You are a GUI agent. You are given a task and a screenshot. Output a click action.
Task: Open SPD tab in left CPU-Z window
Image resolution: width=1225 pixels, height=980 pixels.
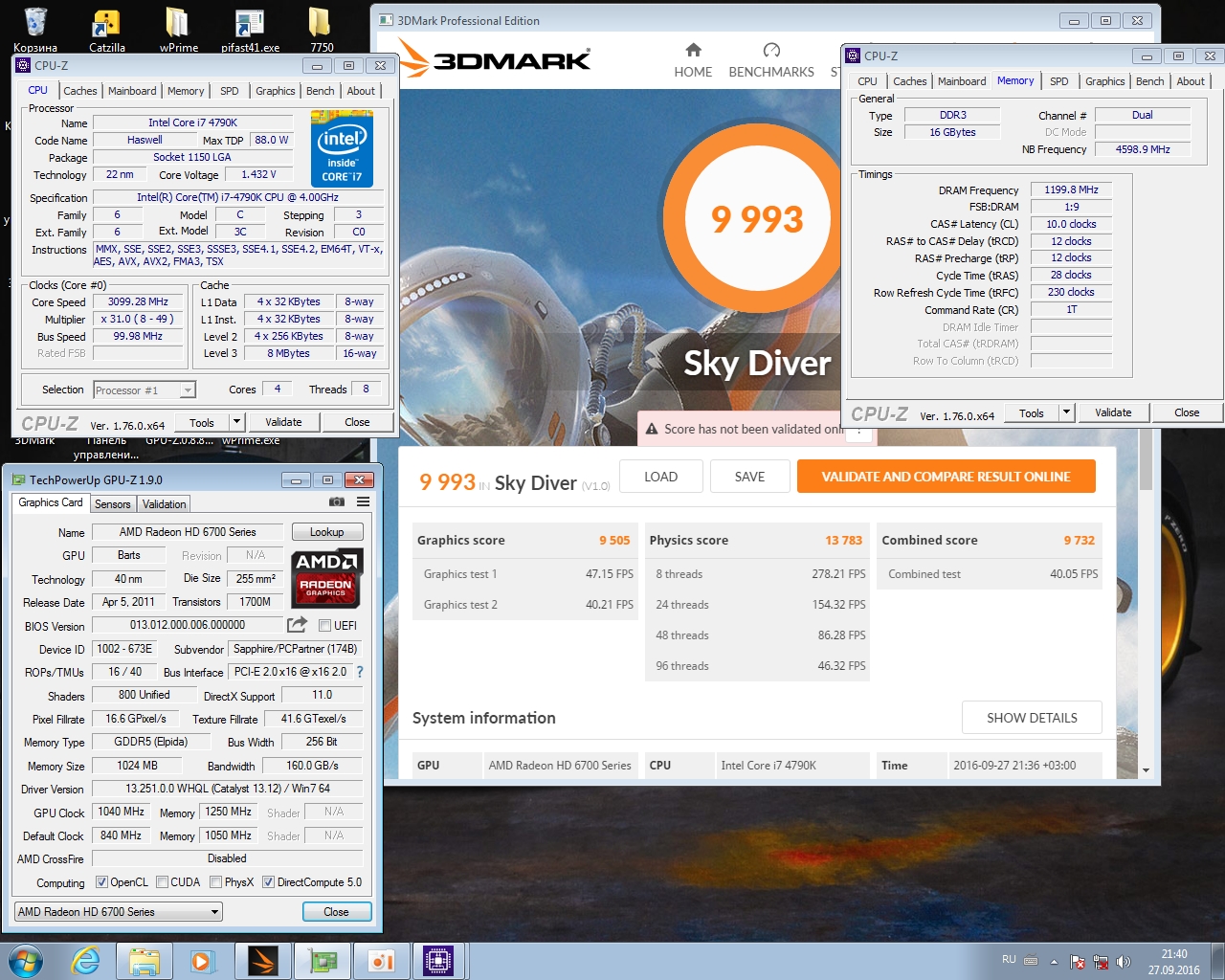[230, 91]
